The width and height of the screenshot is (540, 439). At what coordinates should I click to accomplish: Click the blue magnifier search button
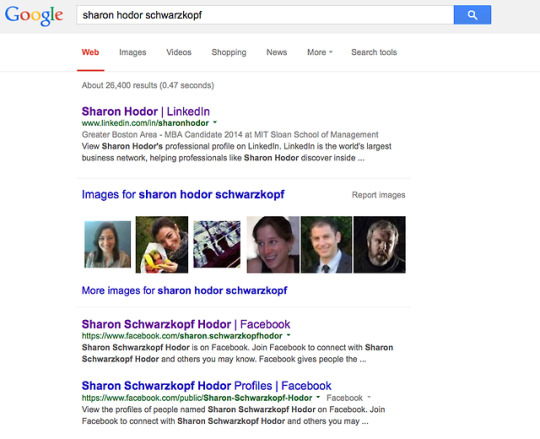[x=472, y=15]
